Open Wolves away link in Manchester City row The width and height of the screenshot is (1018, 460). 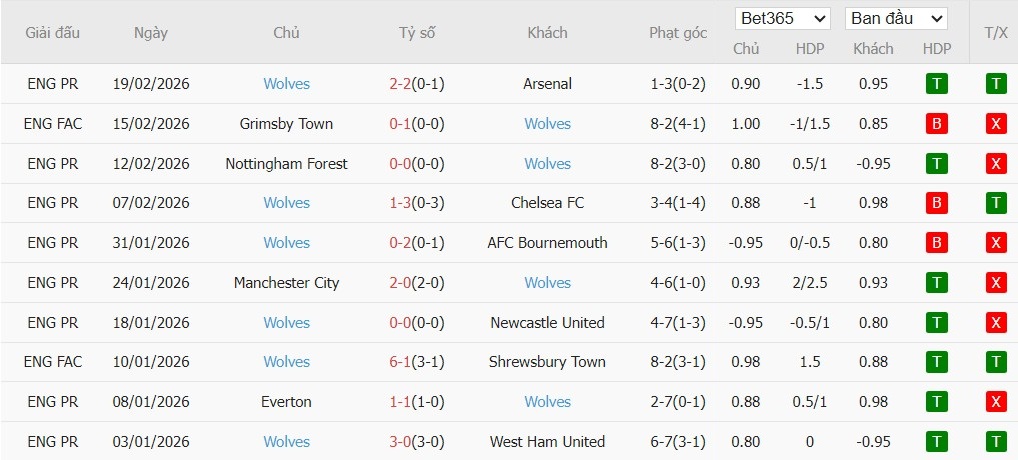(547, 283)
